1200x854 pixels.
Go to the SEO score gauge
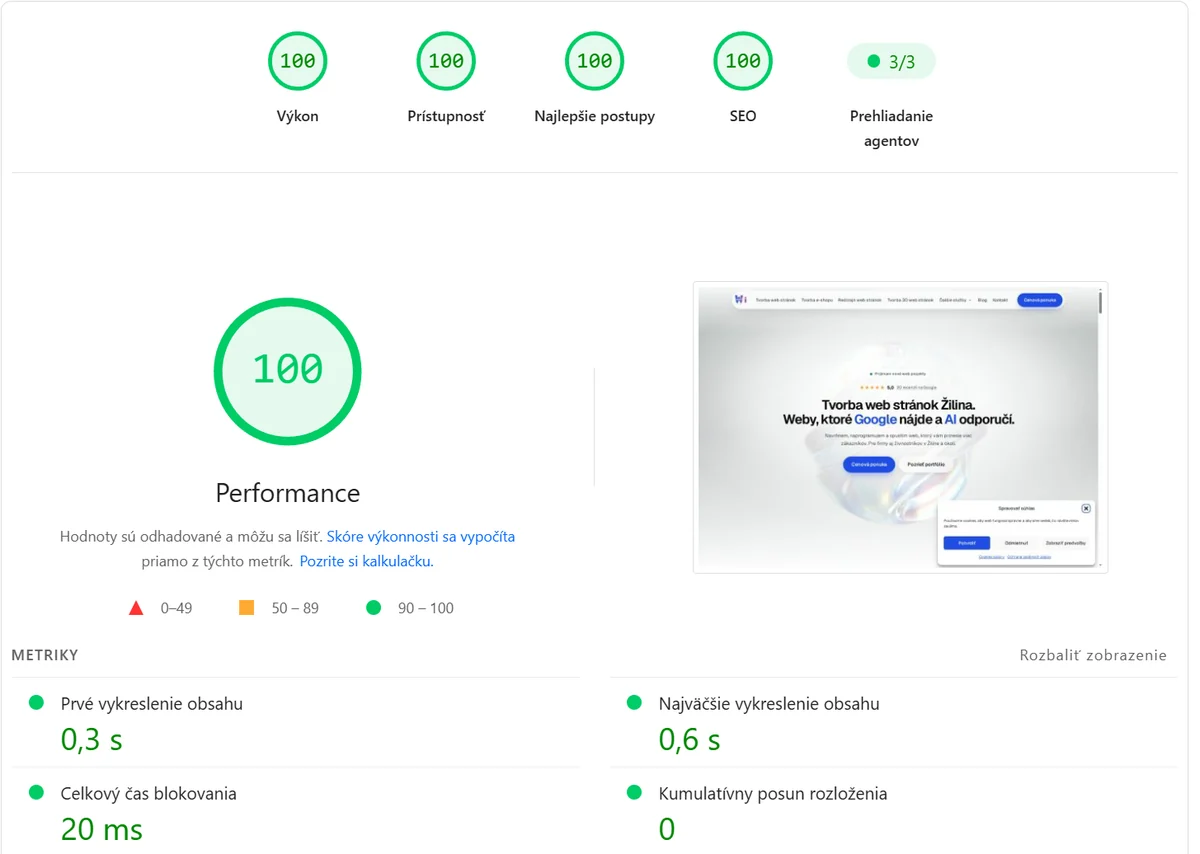tap(743, 61)
